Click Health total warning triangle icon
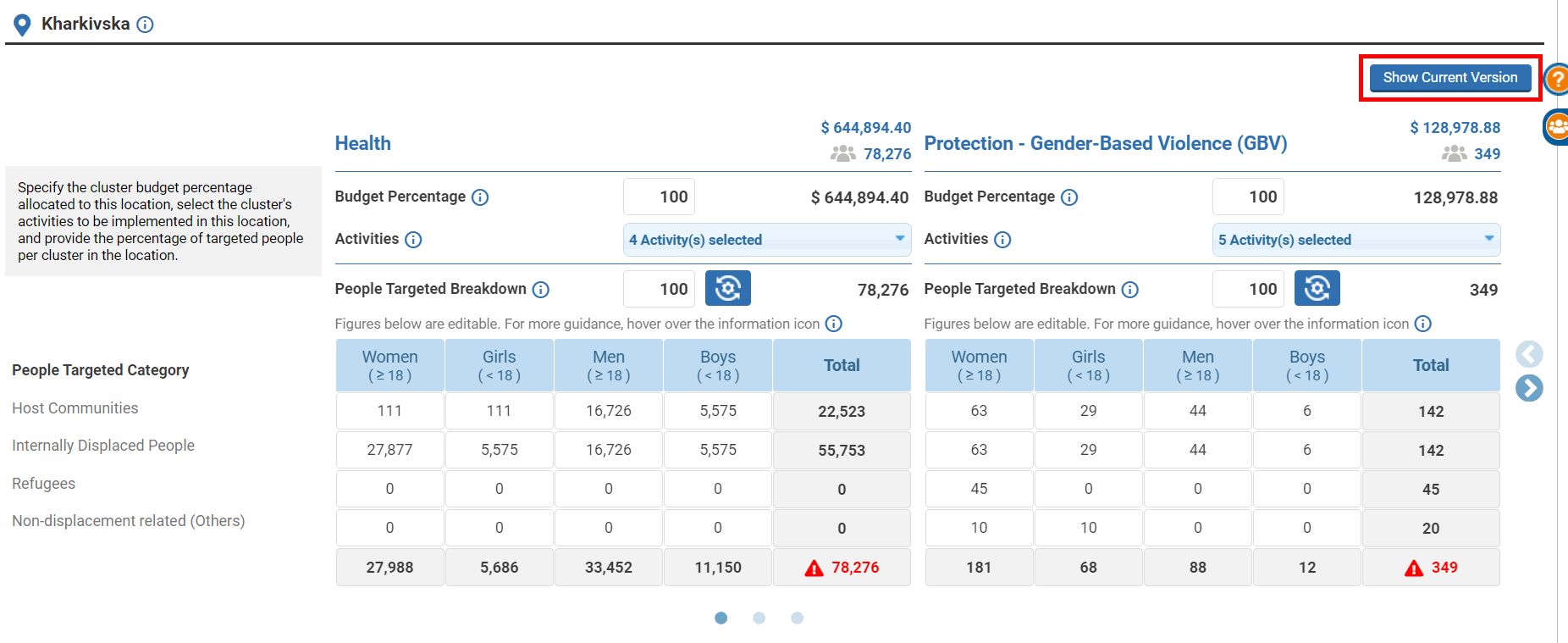This screenshot has width=1568, height=643. click(814, 568)
